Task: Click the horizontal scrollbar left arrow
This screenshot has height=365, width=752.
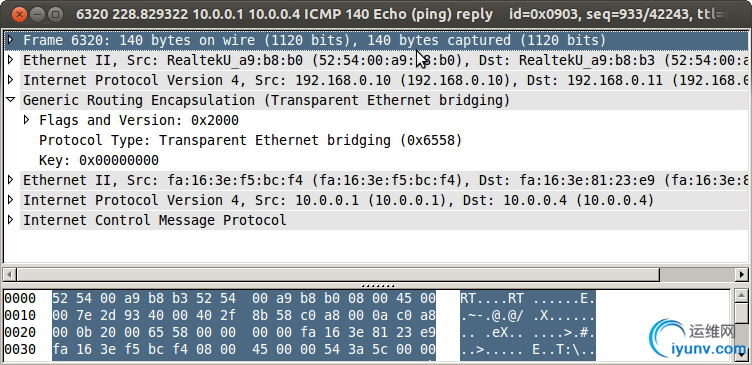Action: tap(10, 274)
